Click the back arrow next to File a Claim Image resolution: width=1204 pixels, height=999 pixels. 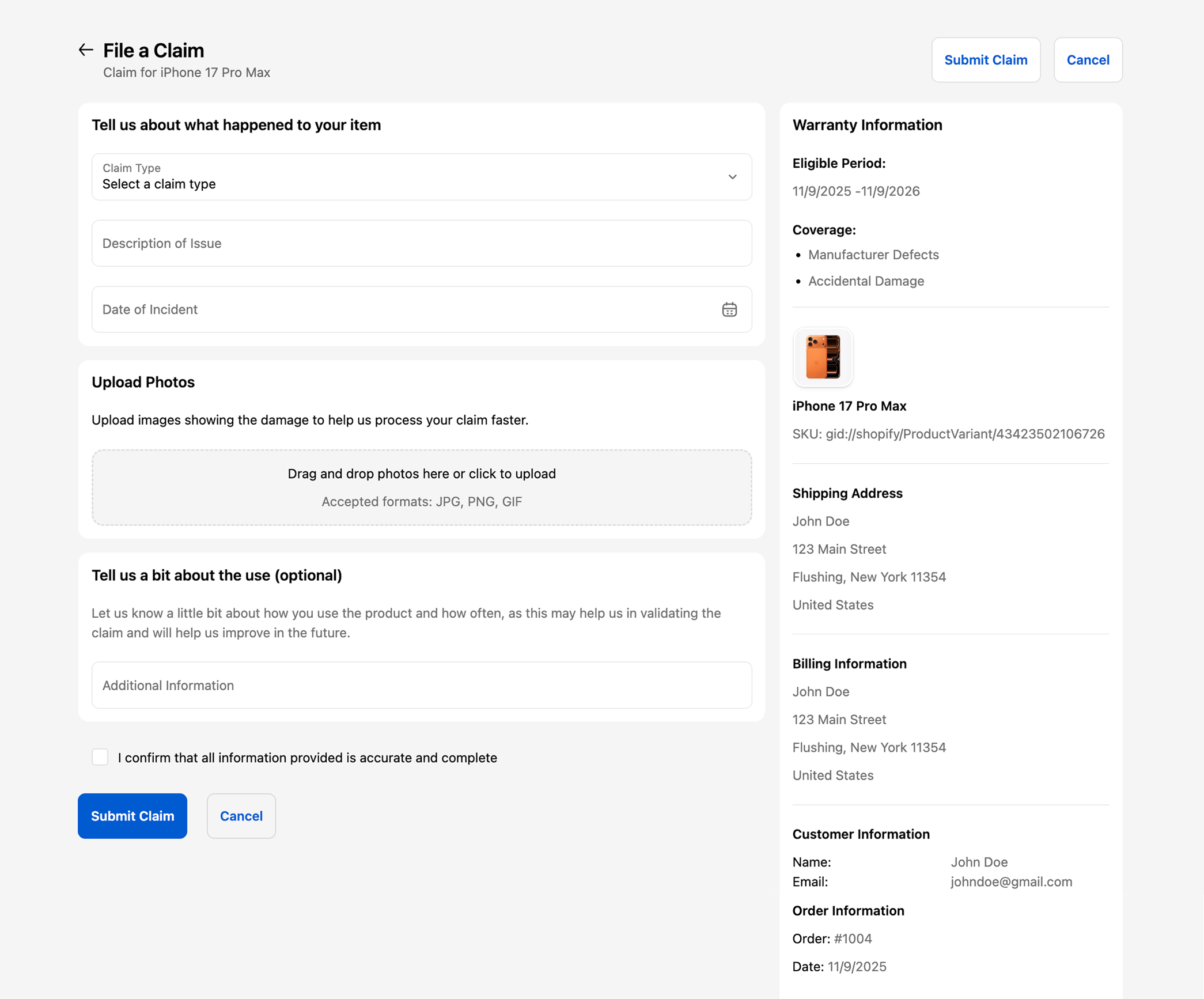click(x=86, y=50)
